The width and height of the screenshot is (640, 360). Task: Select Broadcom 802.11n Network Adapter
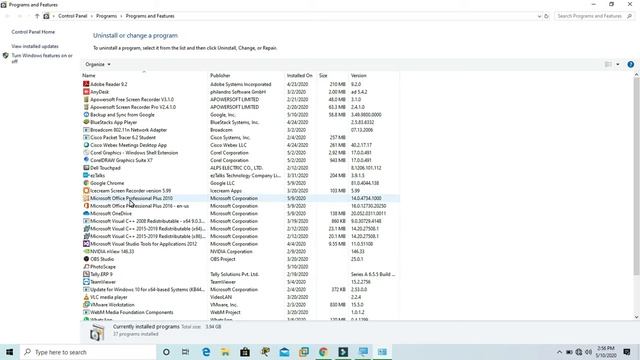240,130
